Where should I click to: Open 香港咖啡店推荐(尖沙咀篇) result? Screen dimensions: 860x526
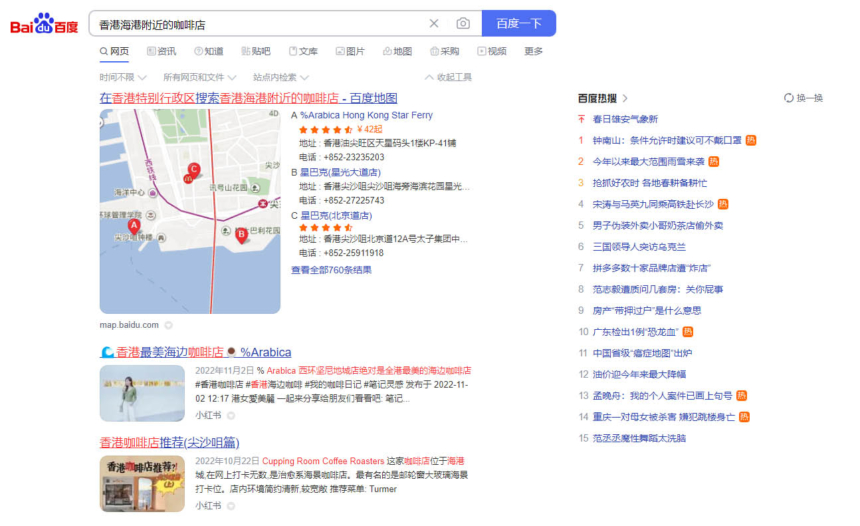click(x=169, y=443)
